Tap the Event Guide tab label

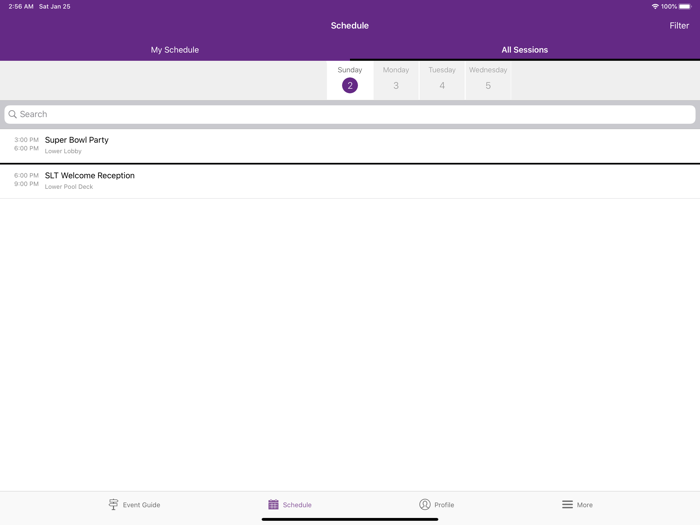point(142,505)
